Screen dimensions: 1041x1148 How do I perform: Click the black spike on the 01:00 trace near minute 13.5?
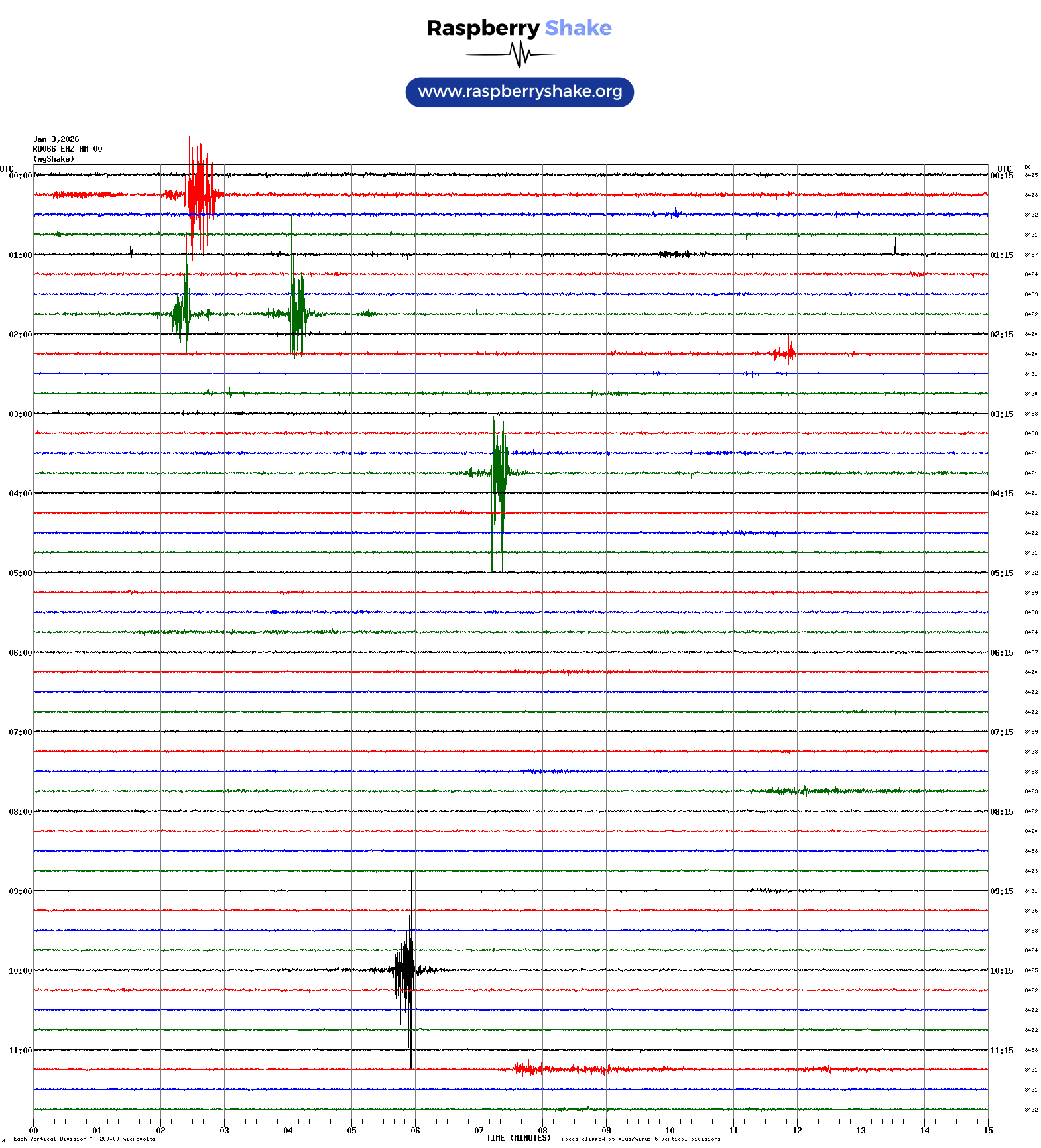point(895,248)
